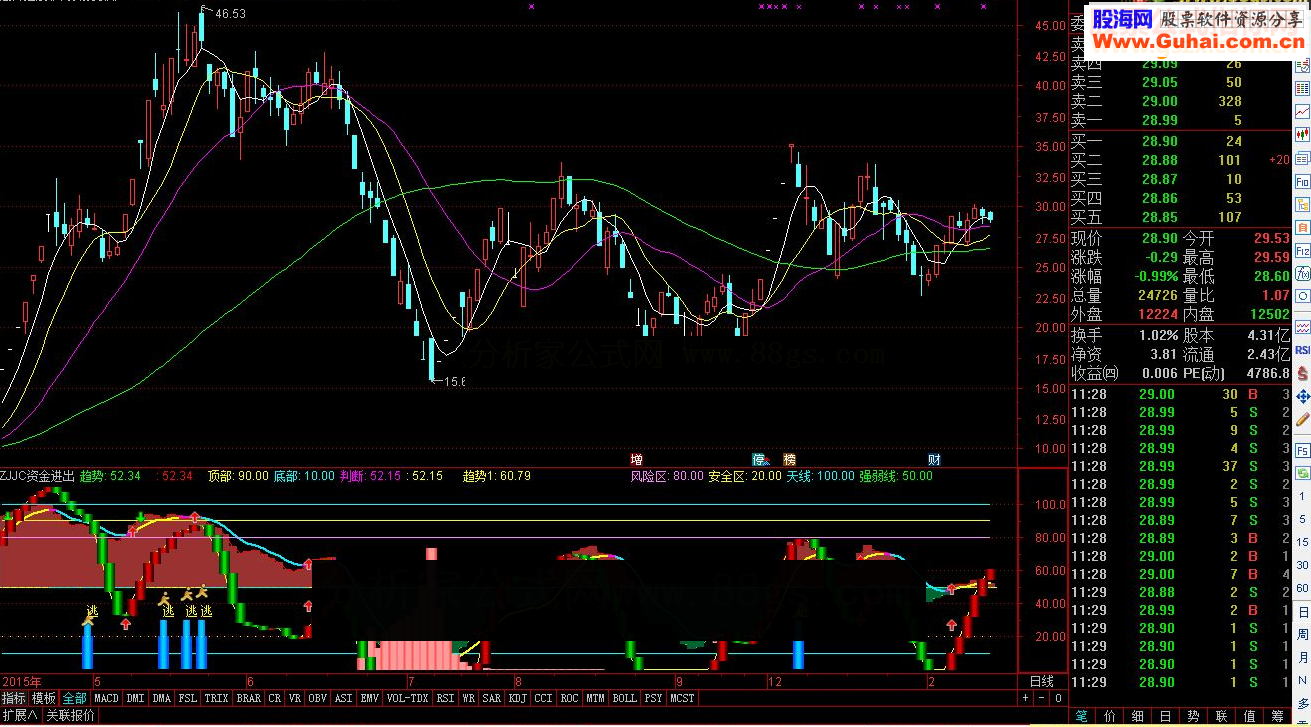Select the 月 monthly period in sidebar
1311x727 pixels.
pos(1302,657)
